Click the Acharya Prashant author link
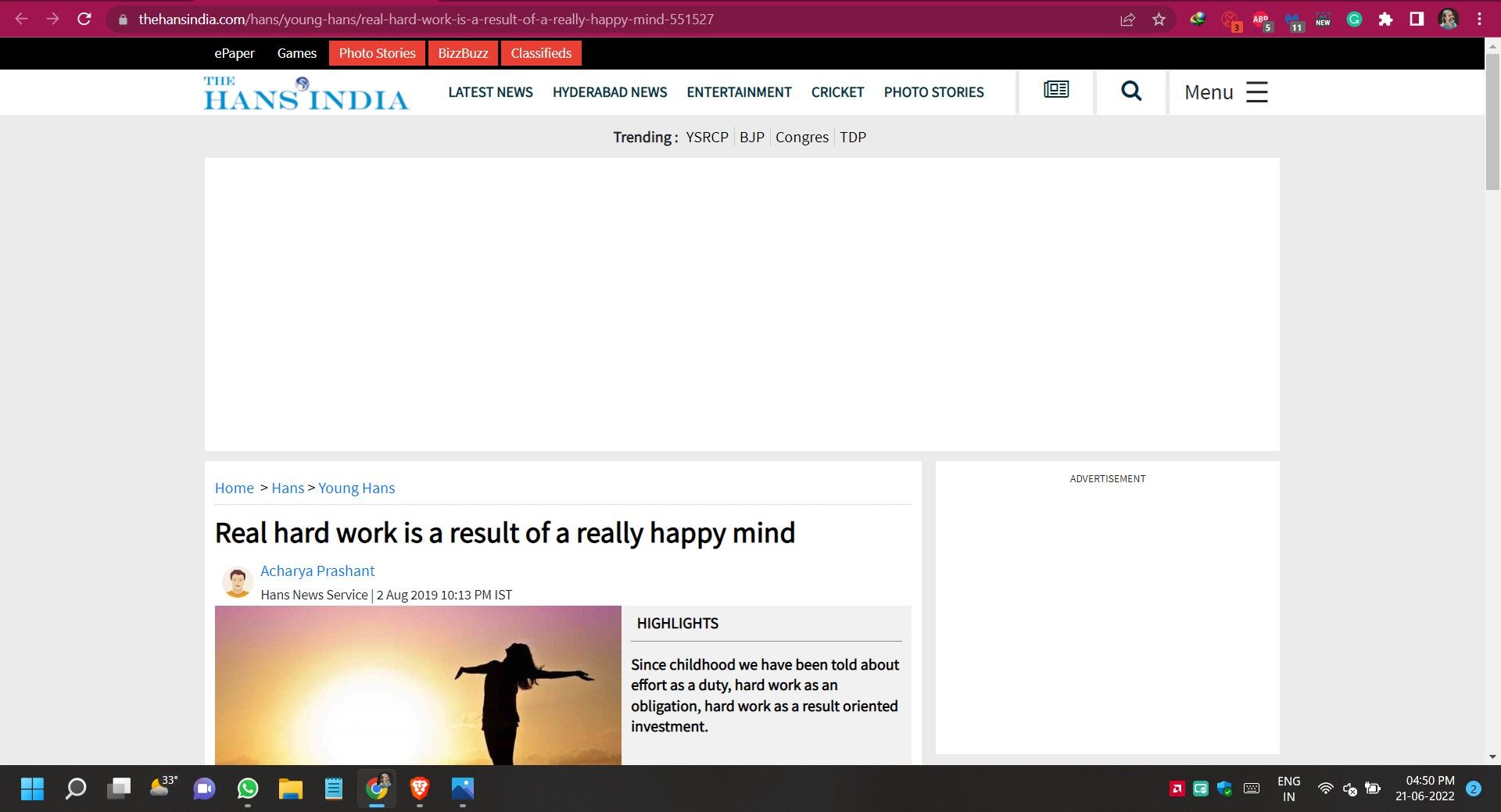1501x812 pixels. pos(317,571)
